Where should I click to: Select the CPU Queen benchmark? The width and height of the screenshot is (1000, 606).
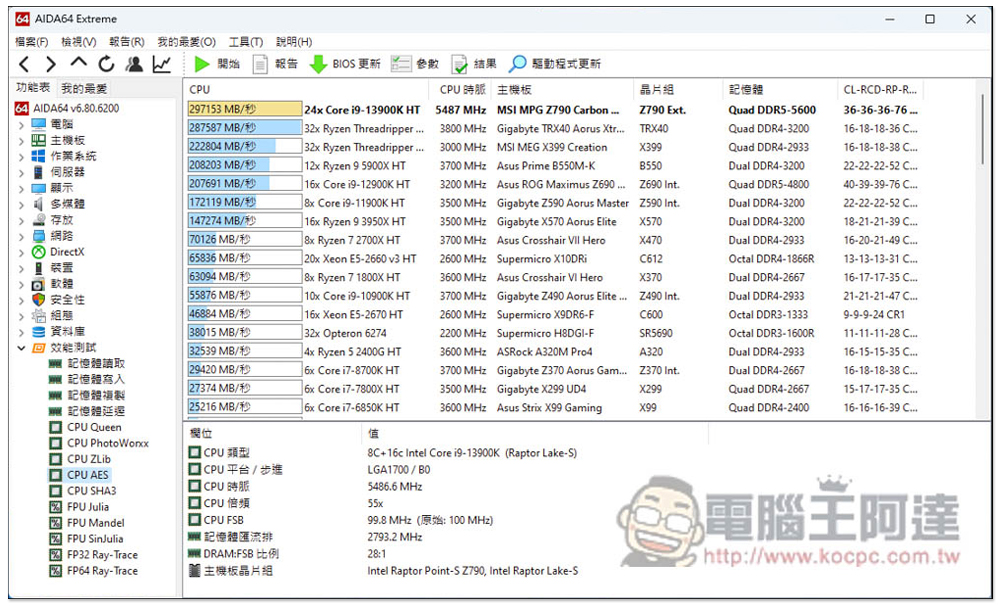85,427
